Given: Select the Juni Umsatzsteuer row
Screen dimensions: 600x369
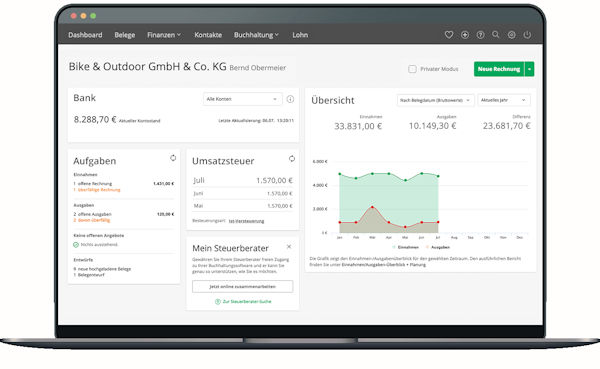Looking at the screenshot, I should tap(243, 194).
